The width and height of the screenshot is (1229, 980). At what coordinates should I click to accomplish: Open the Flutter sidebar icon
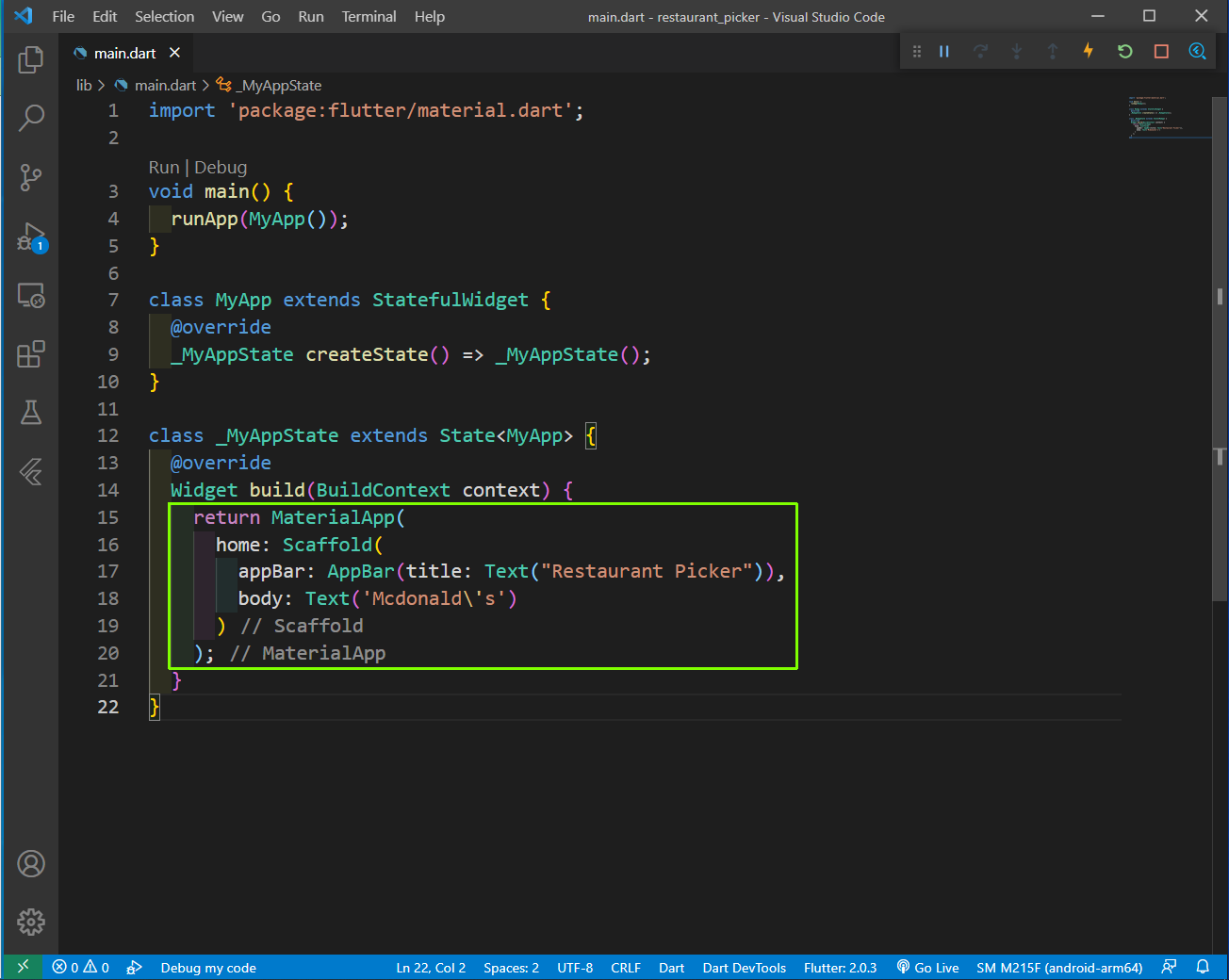[31, 471]
